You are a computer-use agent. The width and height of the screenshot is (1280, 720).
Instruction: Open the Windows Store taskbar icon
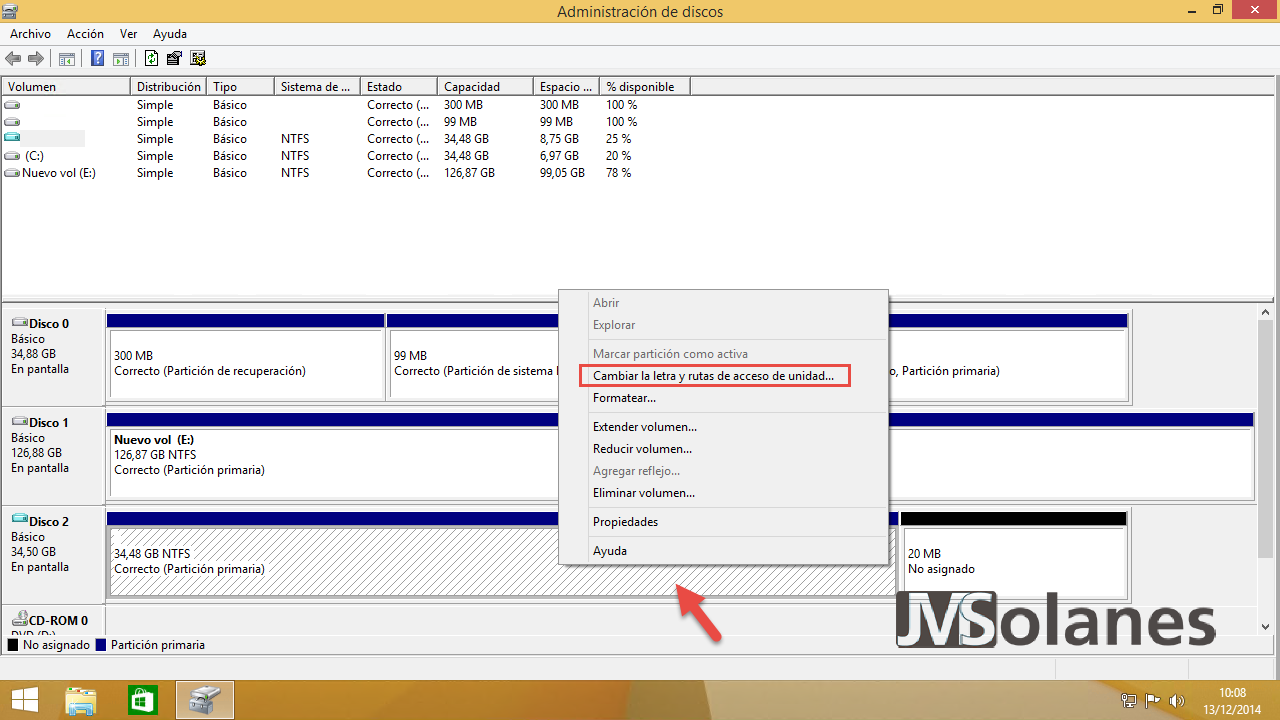point(143,700)
